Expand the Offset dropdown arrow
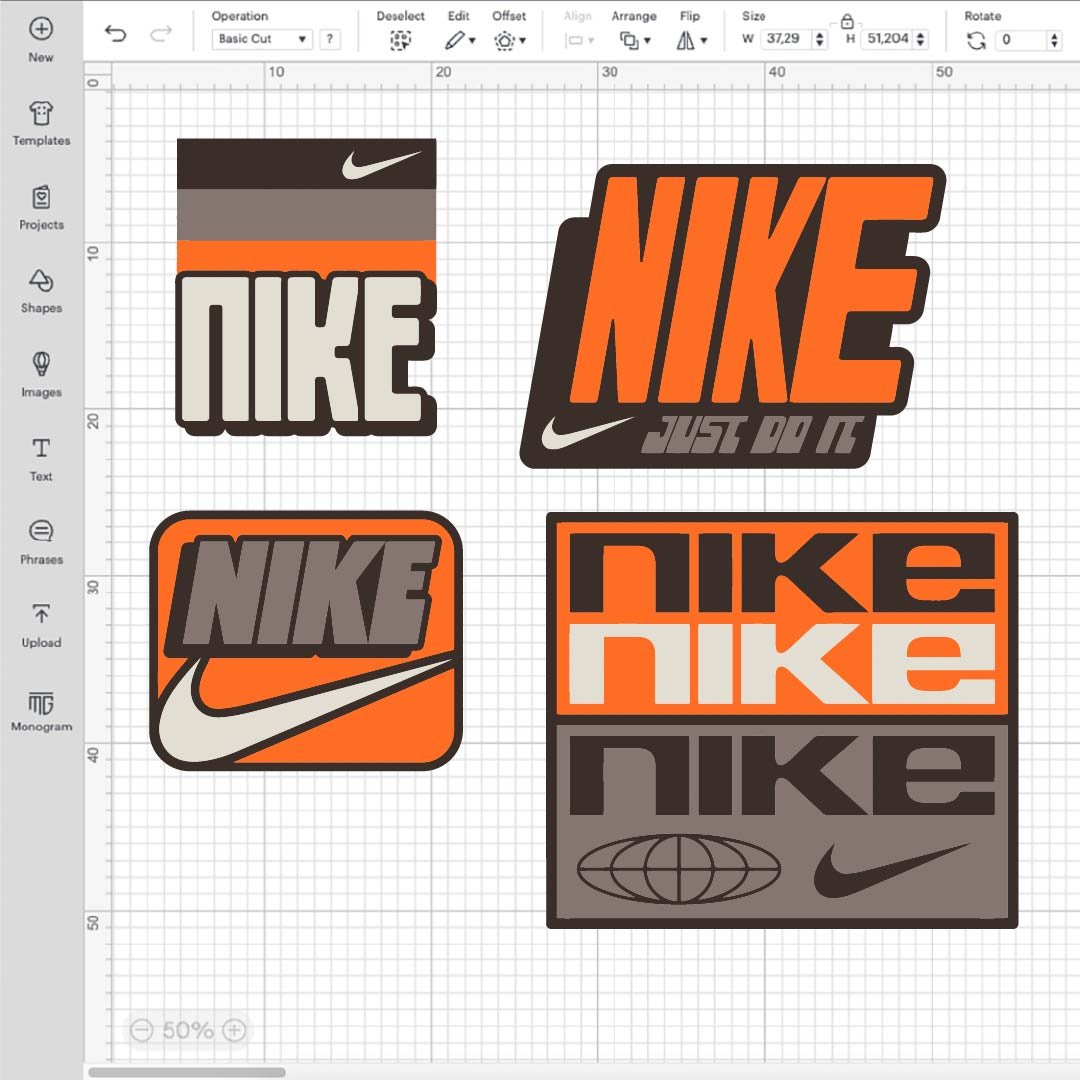 (x=523, y=41)
